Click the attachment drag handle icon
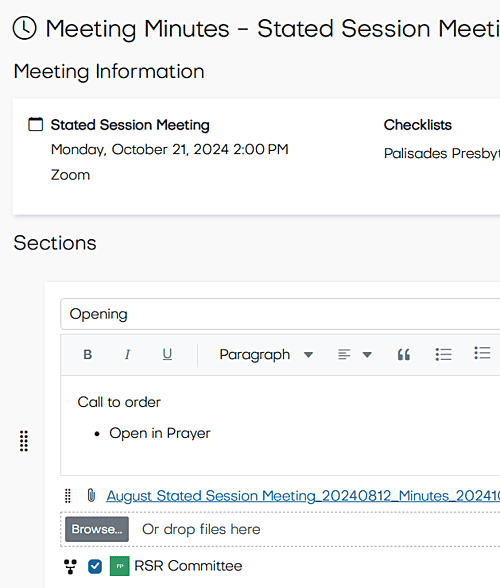Image resolution: width=500 pixels, height=588 pixels. pyautogui.click(x=68, y=496)
